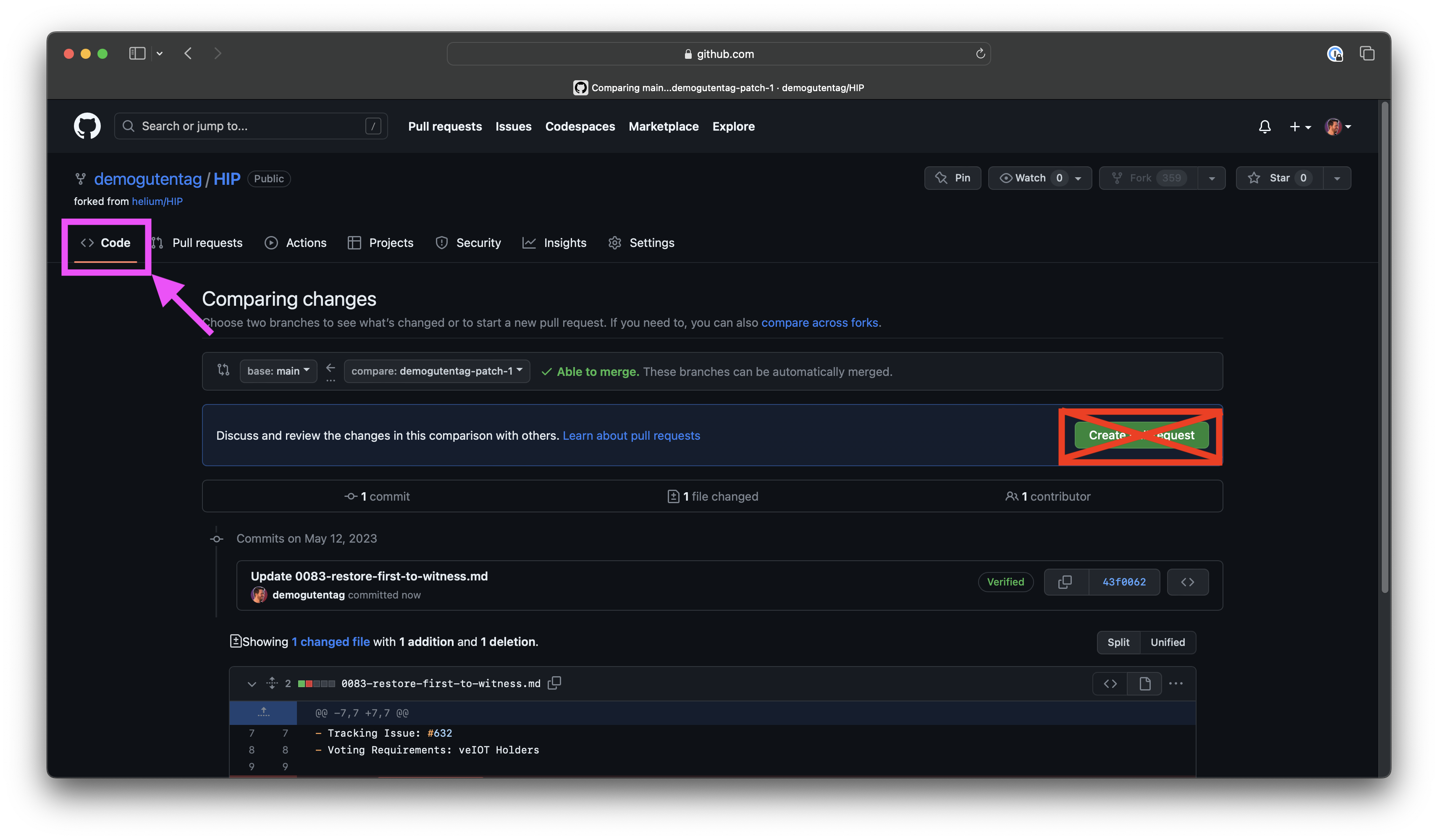Display the source diff view
1438x840 pixels.
click(x=1110, y=684)
